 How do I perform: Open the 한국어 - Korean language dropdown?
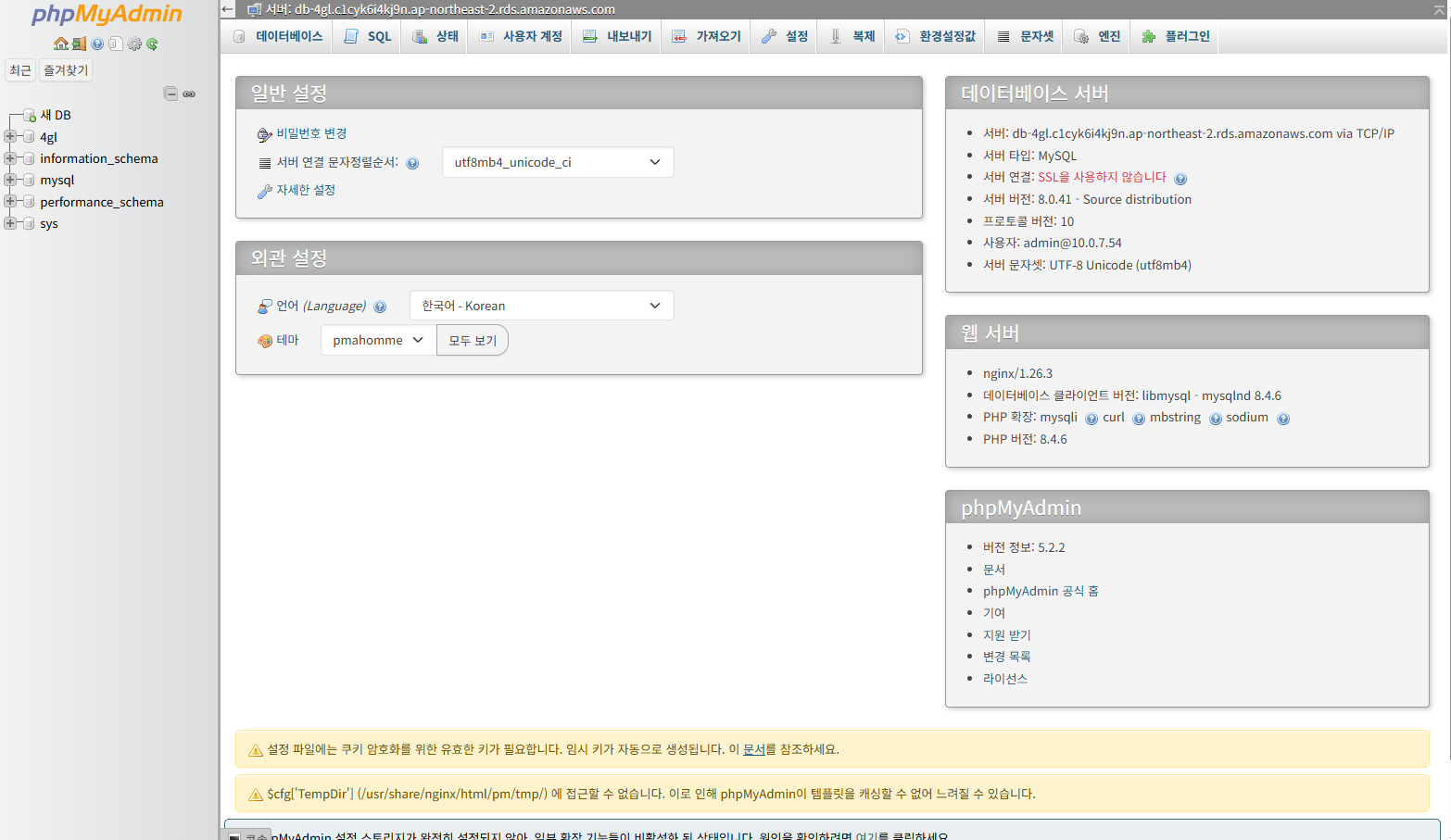542,306
